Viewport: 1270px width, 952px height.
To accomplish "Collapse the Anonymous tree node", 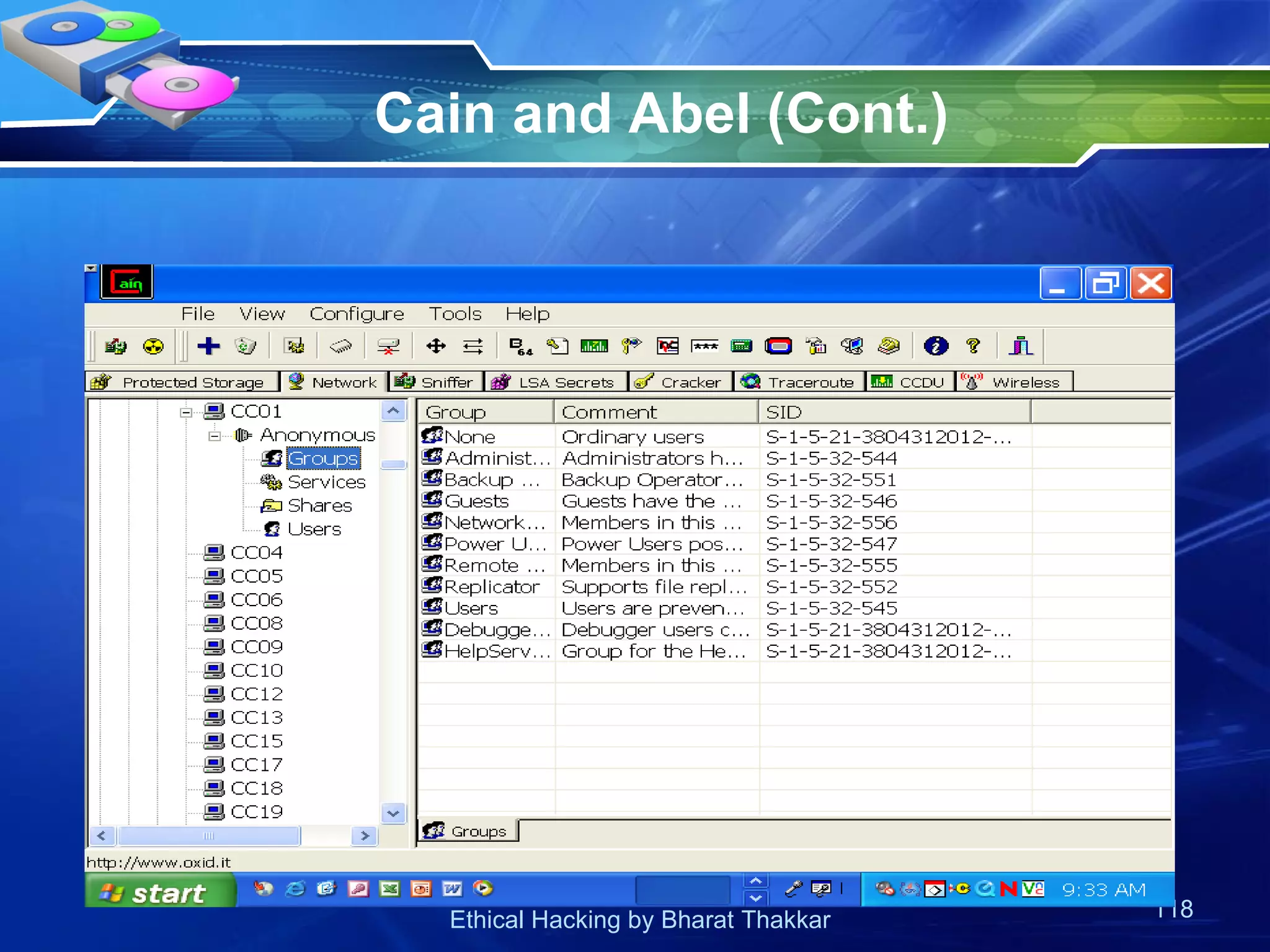I will tap(215, 436).
